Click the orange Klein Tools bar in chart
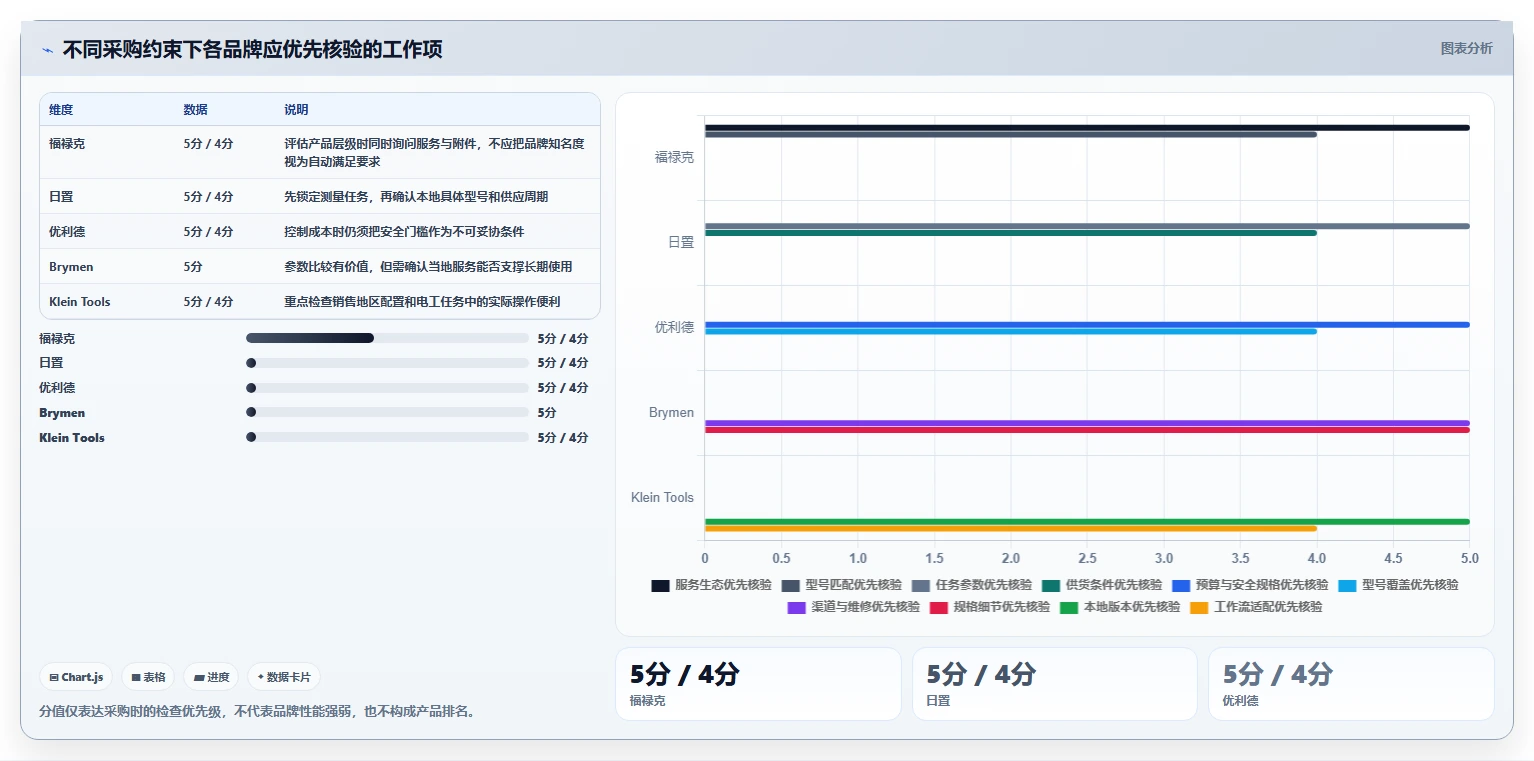This screenshot has height=761, width=1534. (1011, 528)
